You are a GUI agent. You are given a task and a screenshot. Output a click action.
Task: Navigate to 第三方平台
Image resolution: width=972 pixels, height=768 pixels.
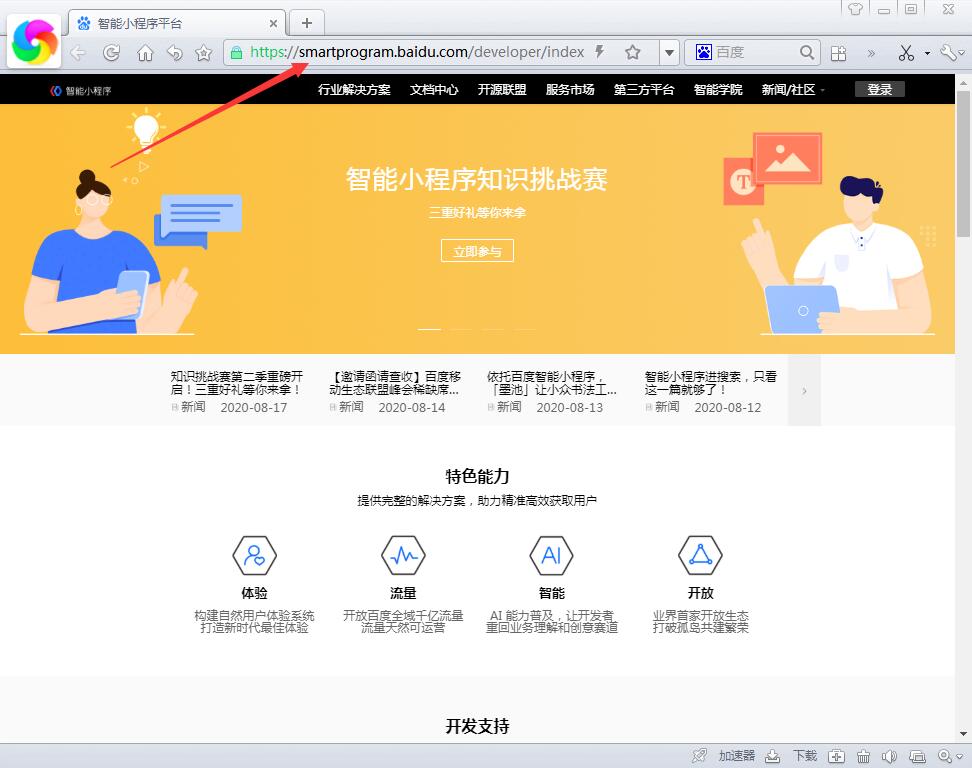pyautogui.click(x=643, y=90)
